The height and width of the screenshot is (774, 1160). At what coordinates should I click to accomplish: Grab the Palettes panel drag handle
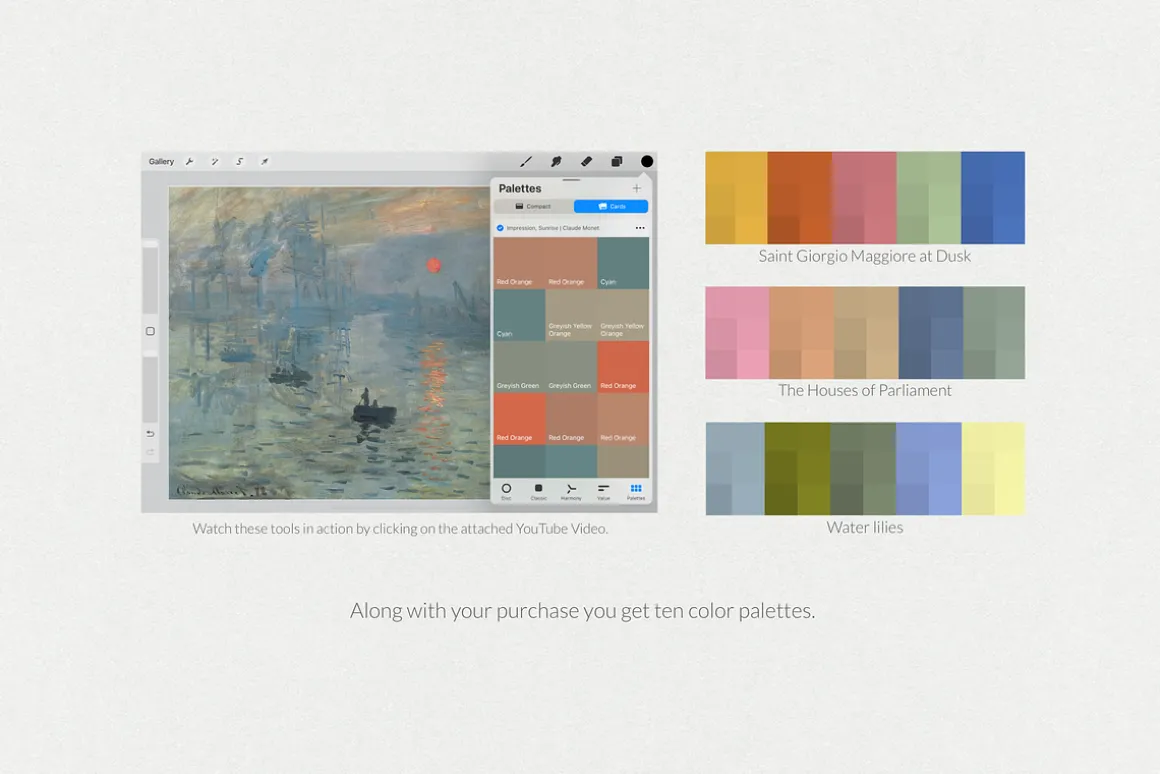[x=571, y=180]
